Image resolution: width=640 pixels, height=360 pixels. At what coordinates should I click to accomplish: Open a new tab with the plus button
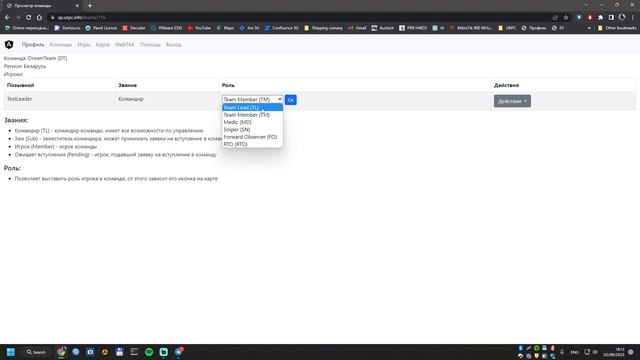(90, 6)
